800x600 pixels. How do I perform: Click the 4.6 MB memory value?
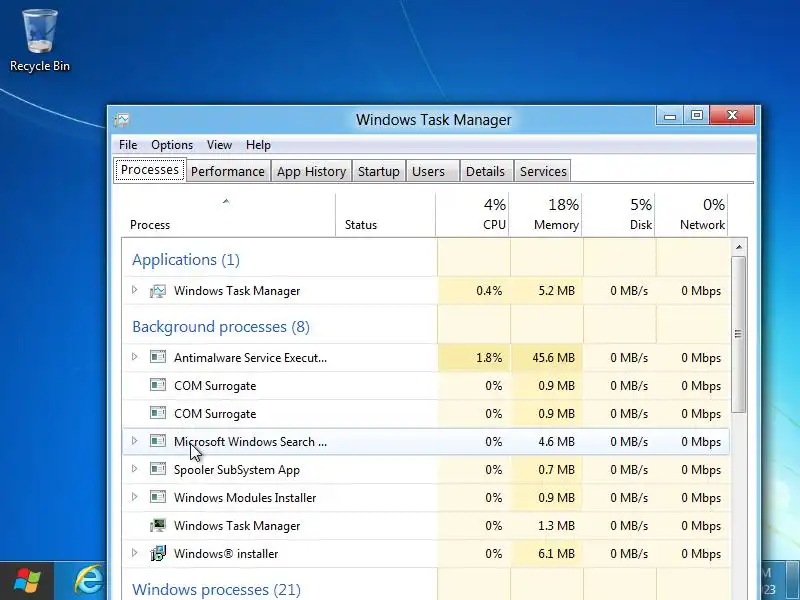(556, 442)
